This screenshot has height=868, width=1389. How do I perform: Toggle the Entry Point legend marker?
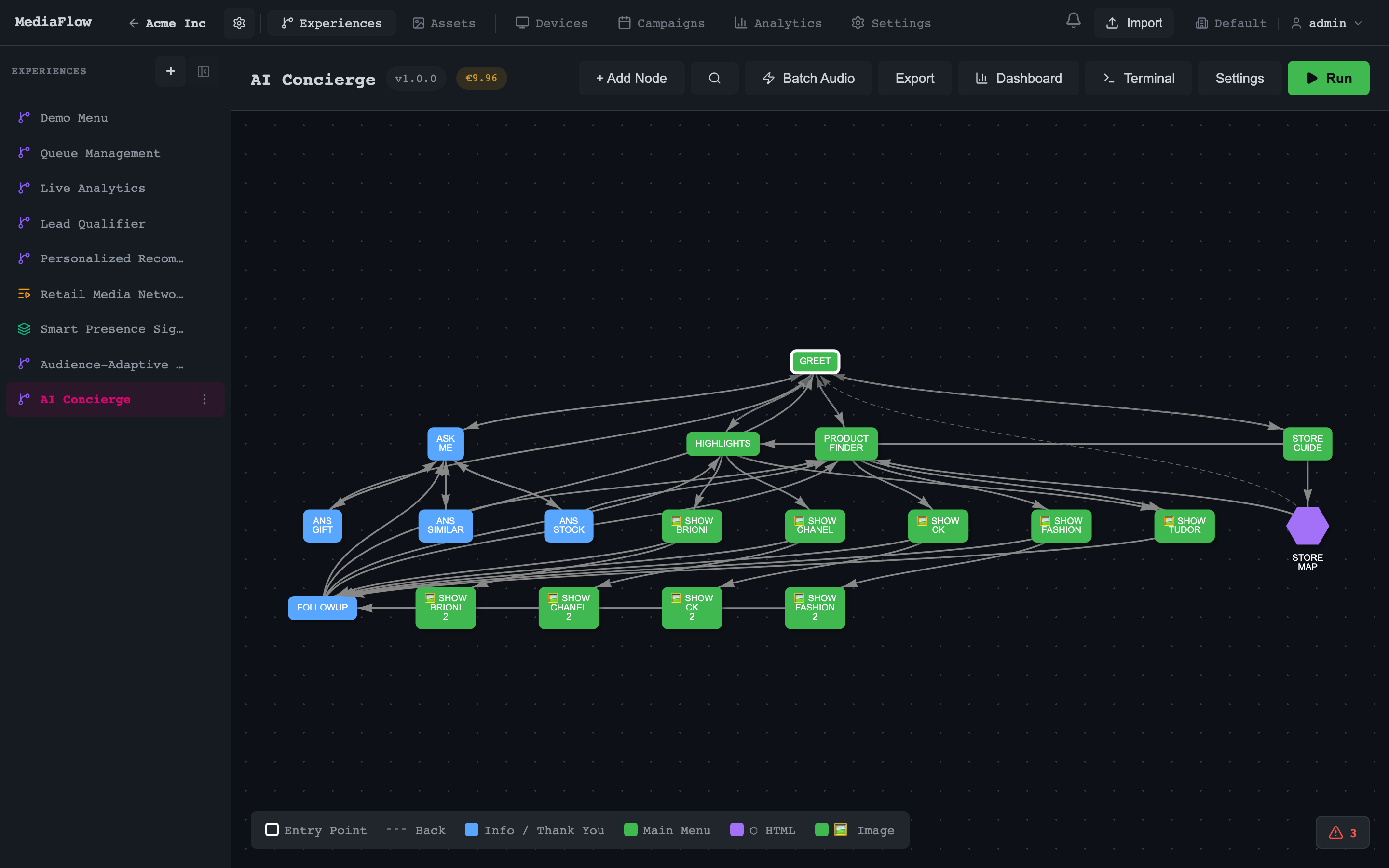272,829
